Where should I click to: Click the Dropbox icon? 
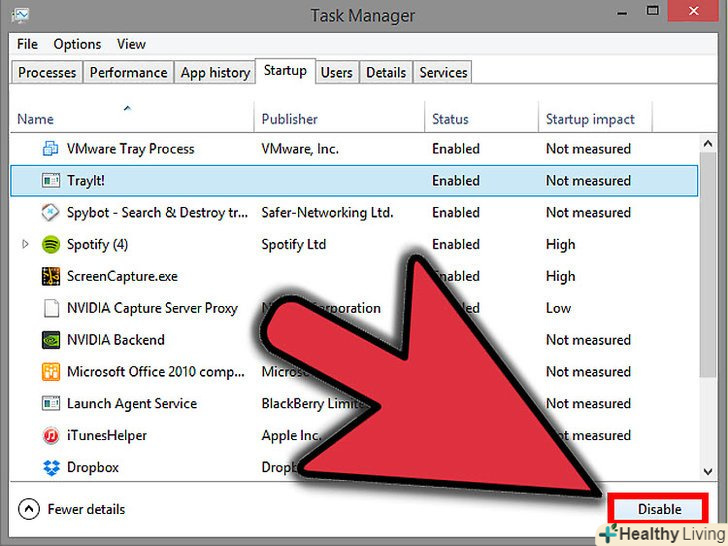pyautogui.click(x=51, y=468)
